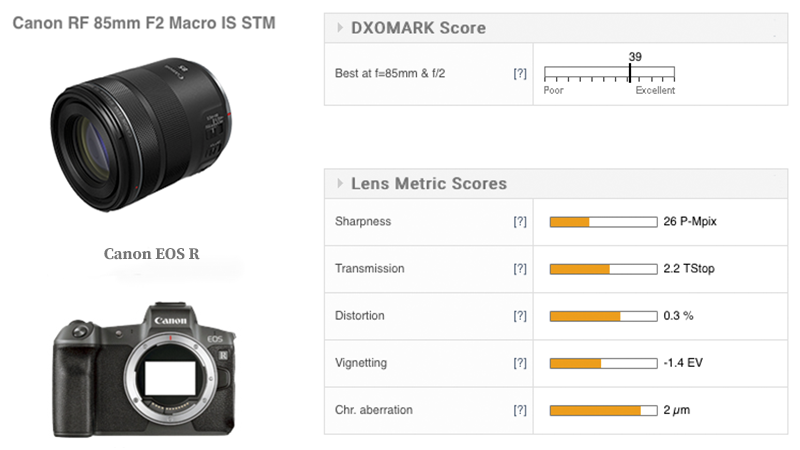
Task: Click the Distortion score bar
Action: tap(603, 316)
